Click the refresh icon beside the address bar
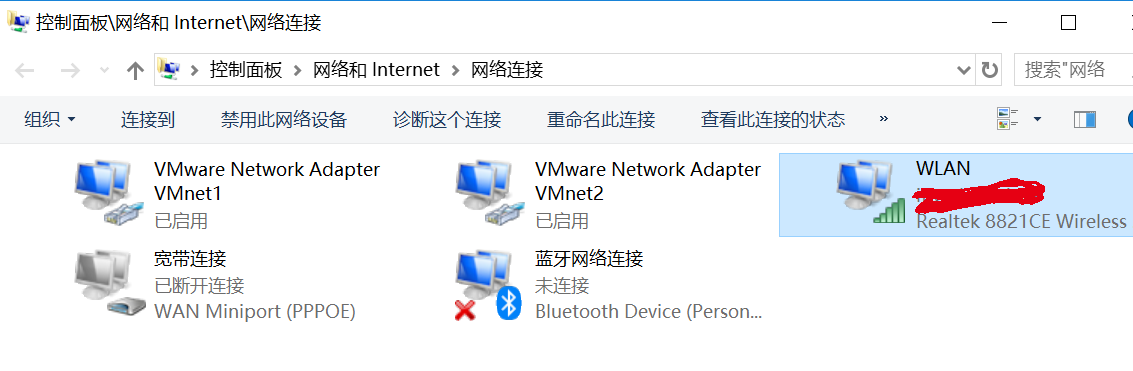 (x=989, y=70)
